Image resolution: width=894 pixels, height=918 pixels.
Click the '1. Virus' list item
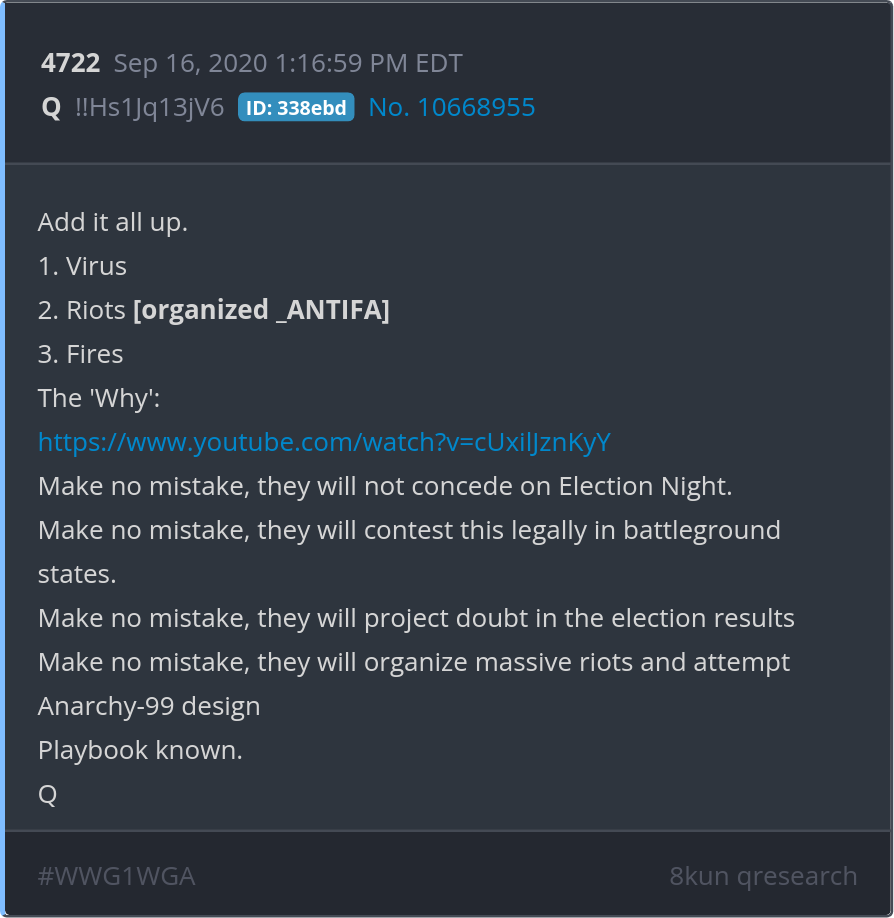[x=82, y=266]
